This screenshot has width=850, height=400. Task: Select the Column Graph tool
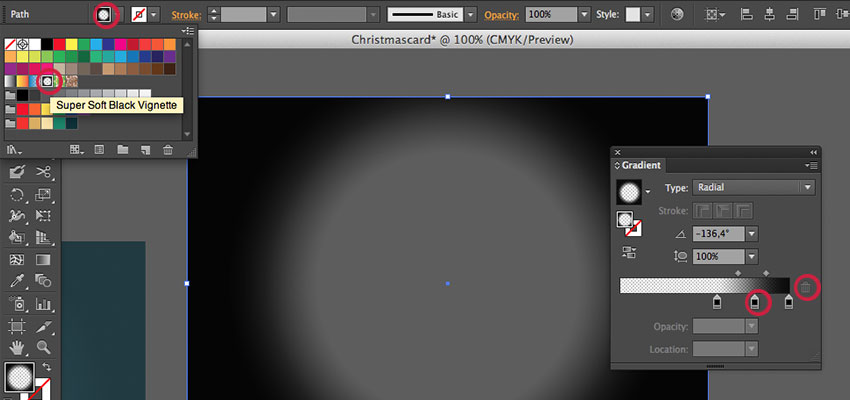(x=43, y=304)
